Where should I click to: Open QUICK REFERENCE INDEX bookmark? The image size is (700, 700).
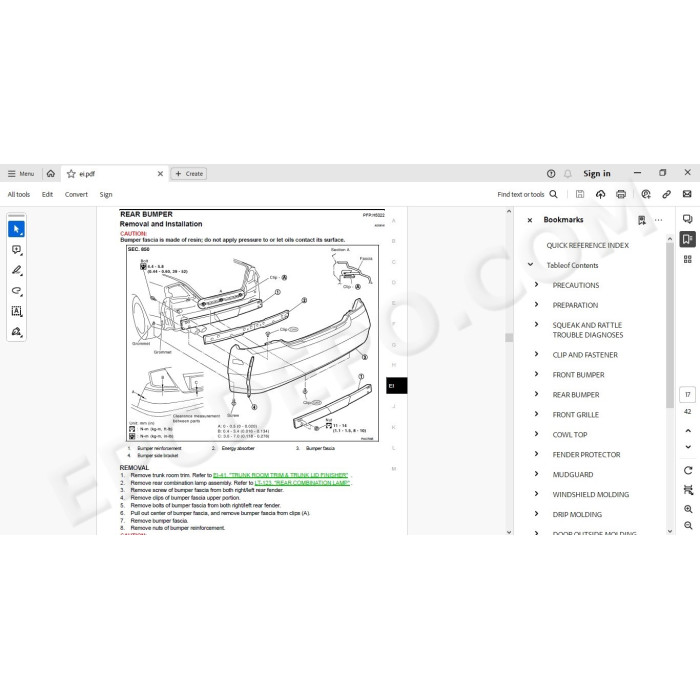[588, 246]
